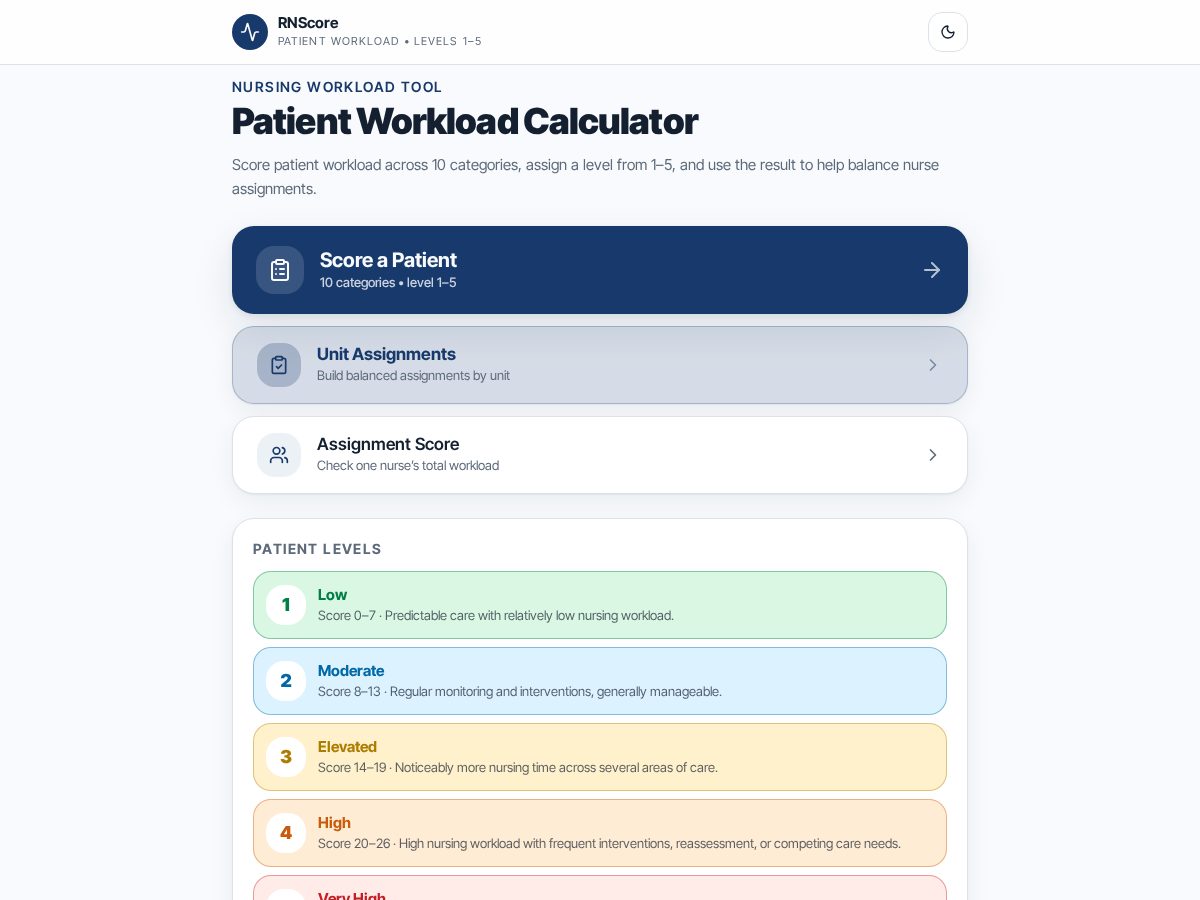Viewport: 1200px width, 900px height.
Task: Click the clipboard icon on Score a Patient
Action: [280, 270]
